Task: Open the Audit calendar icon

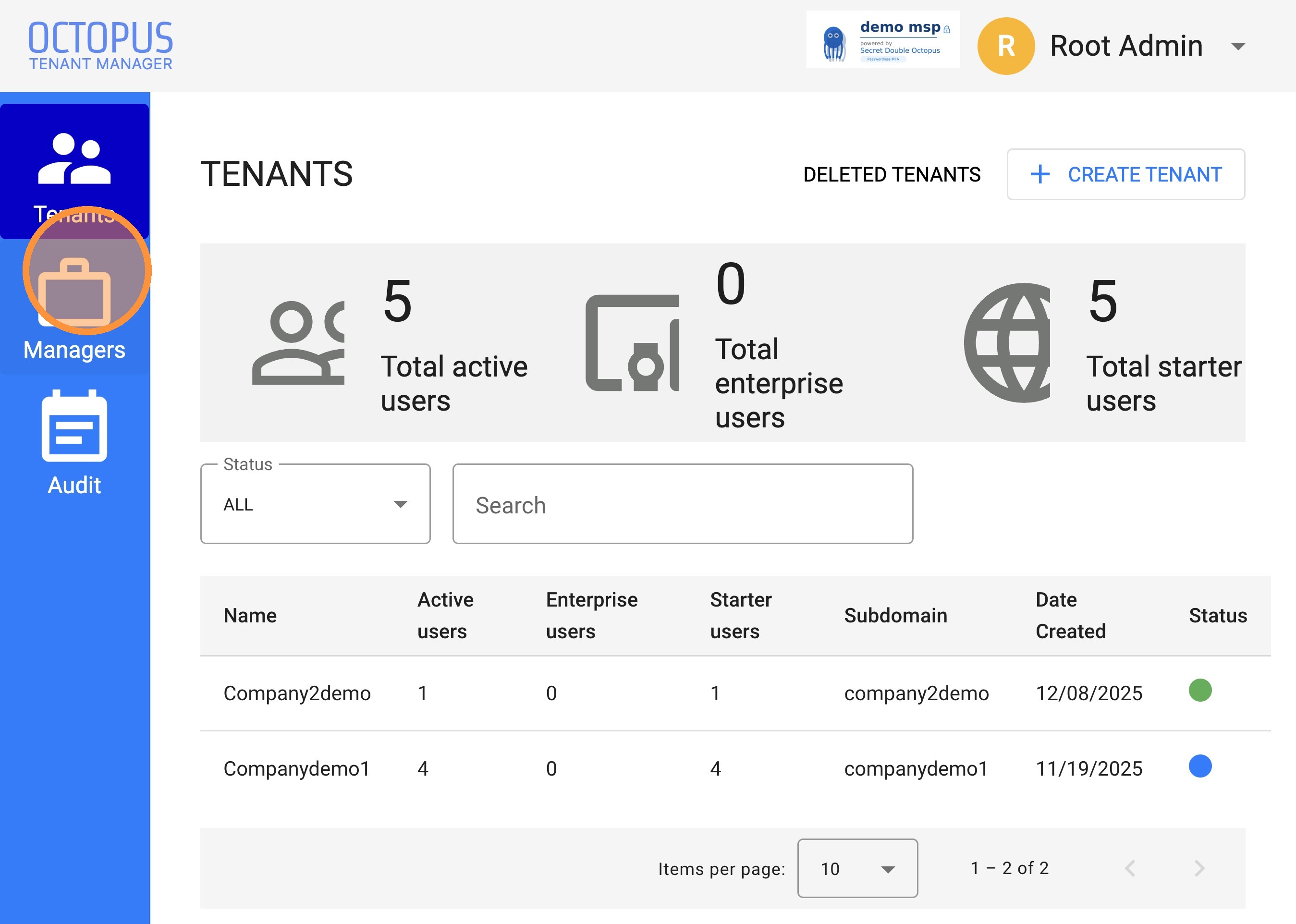Action: [x=74, y=425]
